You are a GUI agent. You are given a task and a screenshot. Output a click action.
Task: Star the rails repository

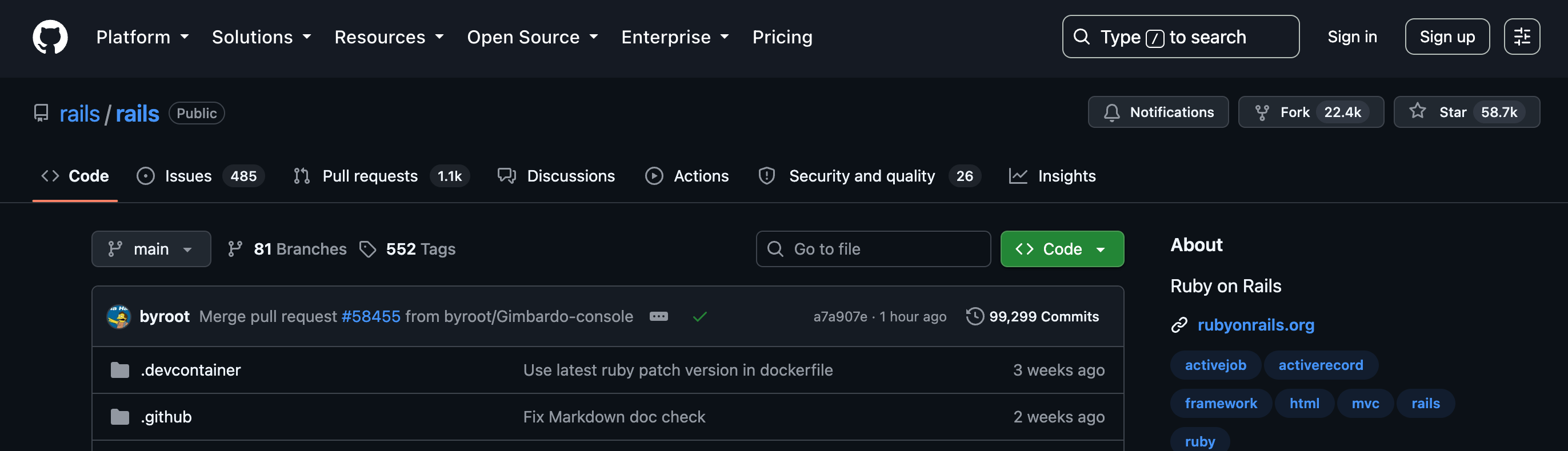click(1467, 112)
